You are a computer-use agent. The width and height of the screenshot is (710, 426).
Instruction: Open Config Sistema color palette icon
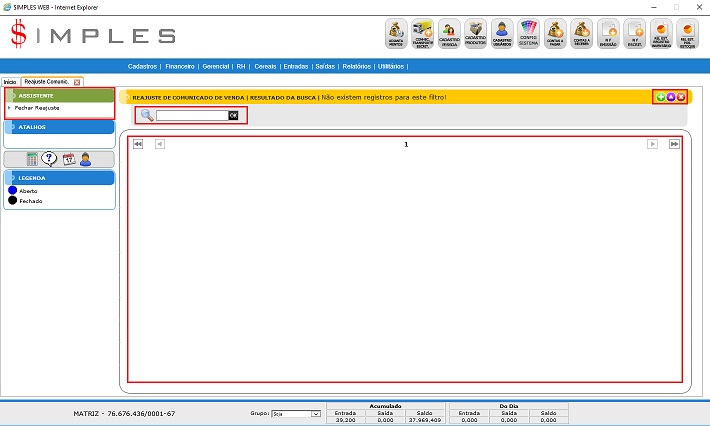point(529,34)
